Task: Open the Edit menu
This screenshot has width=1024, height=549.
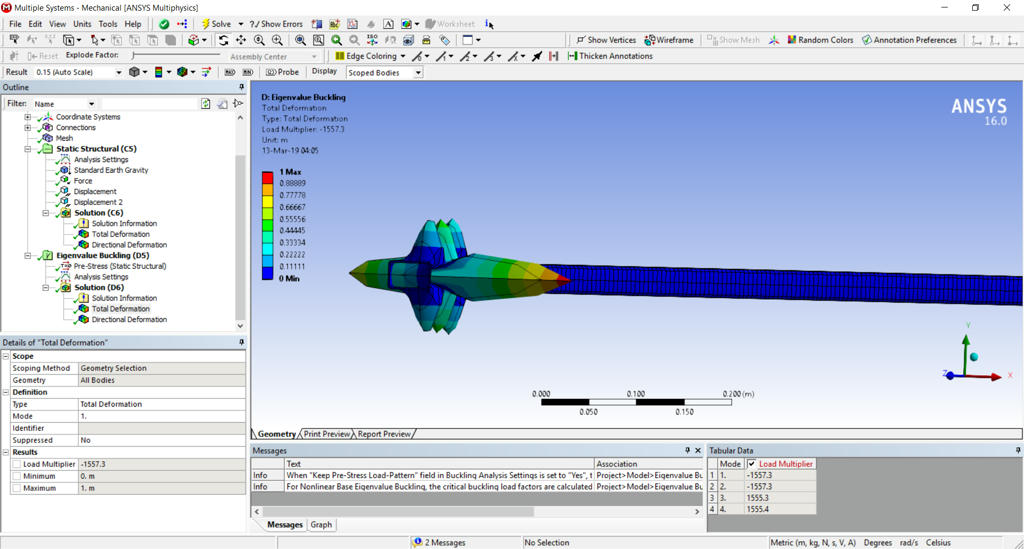Action: 35,24
